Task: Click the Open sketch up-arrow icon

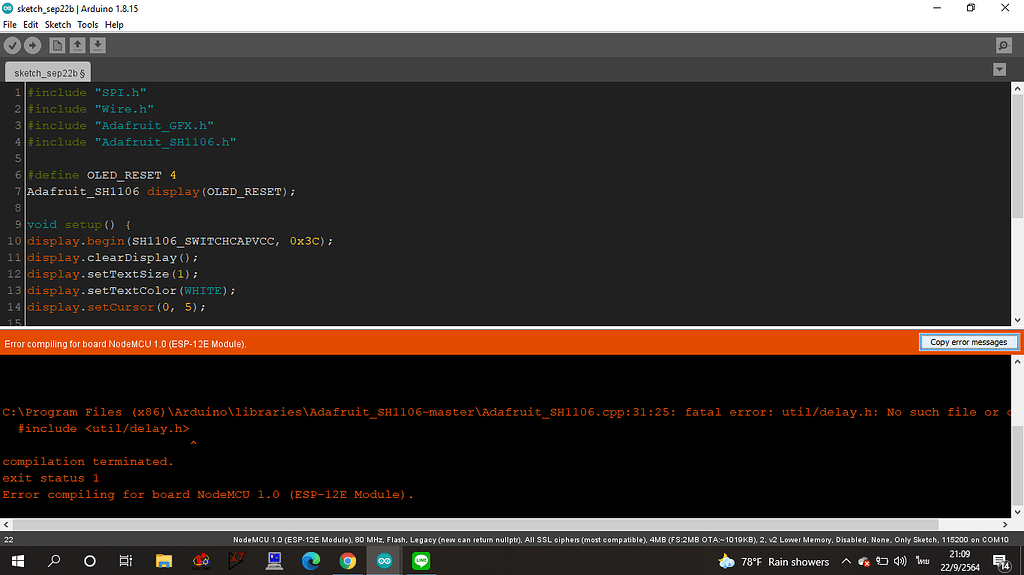Action: click(x=77, y=45)
